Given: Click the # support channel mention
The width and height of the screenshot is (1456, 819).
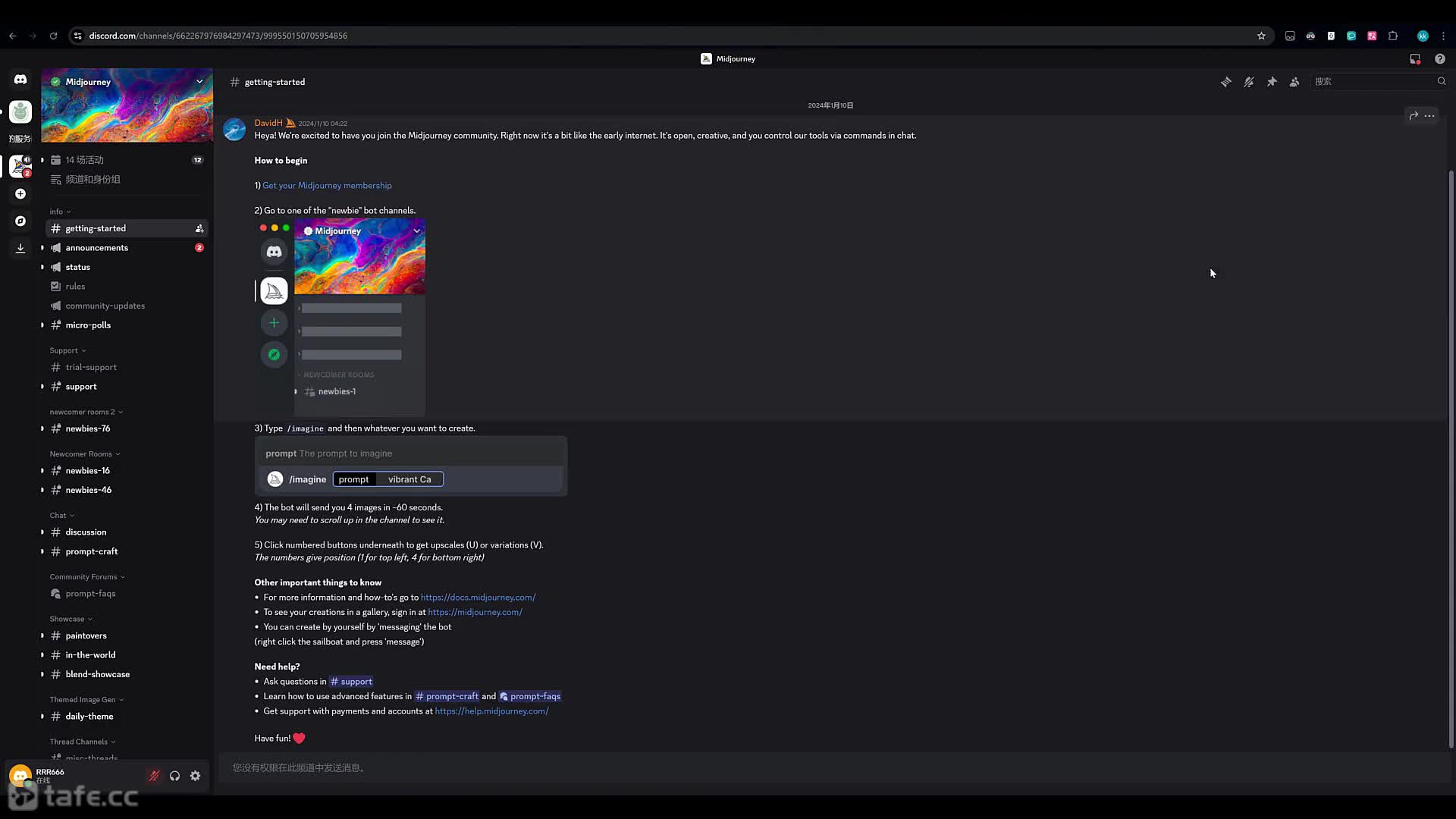Looking at the screenshot, I should pyautogui.click(x=351, y=682).
